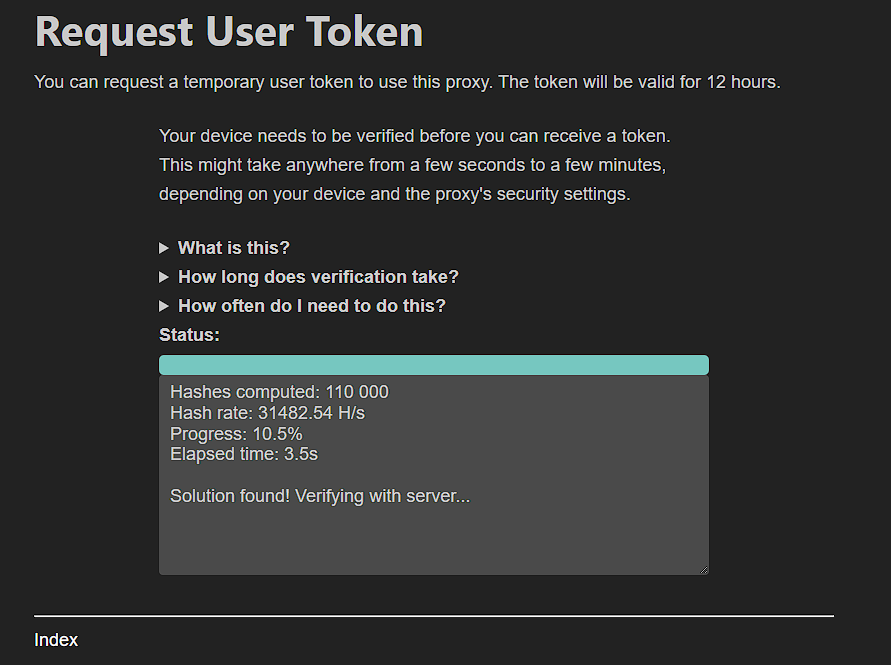
Task: Click the horizontal divider above Index
Action: point(433,616)
